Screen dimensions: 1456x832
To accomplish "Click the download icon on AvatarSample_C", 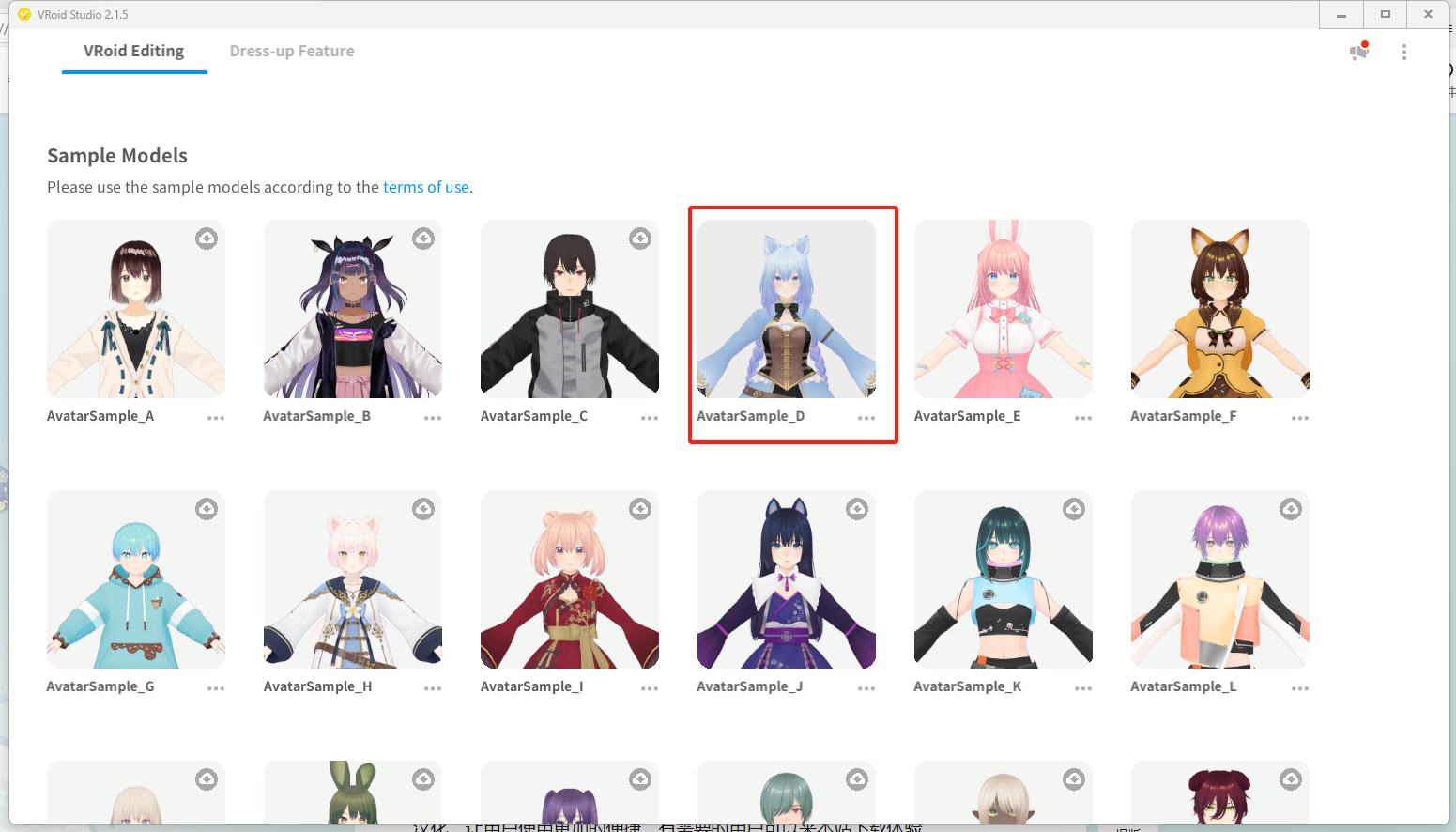I will 640,239.
